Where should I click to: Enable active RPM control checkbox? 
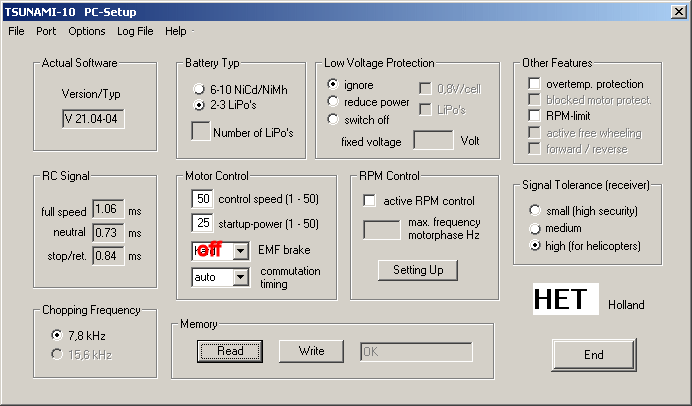tap(369, 200)
